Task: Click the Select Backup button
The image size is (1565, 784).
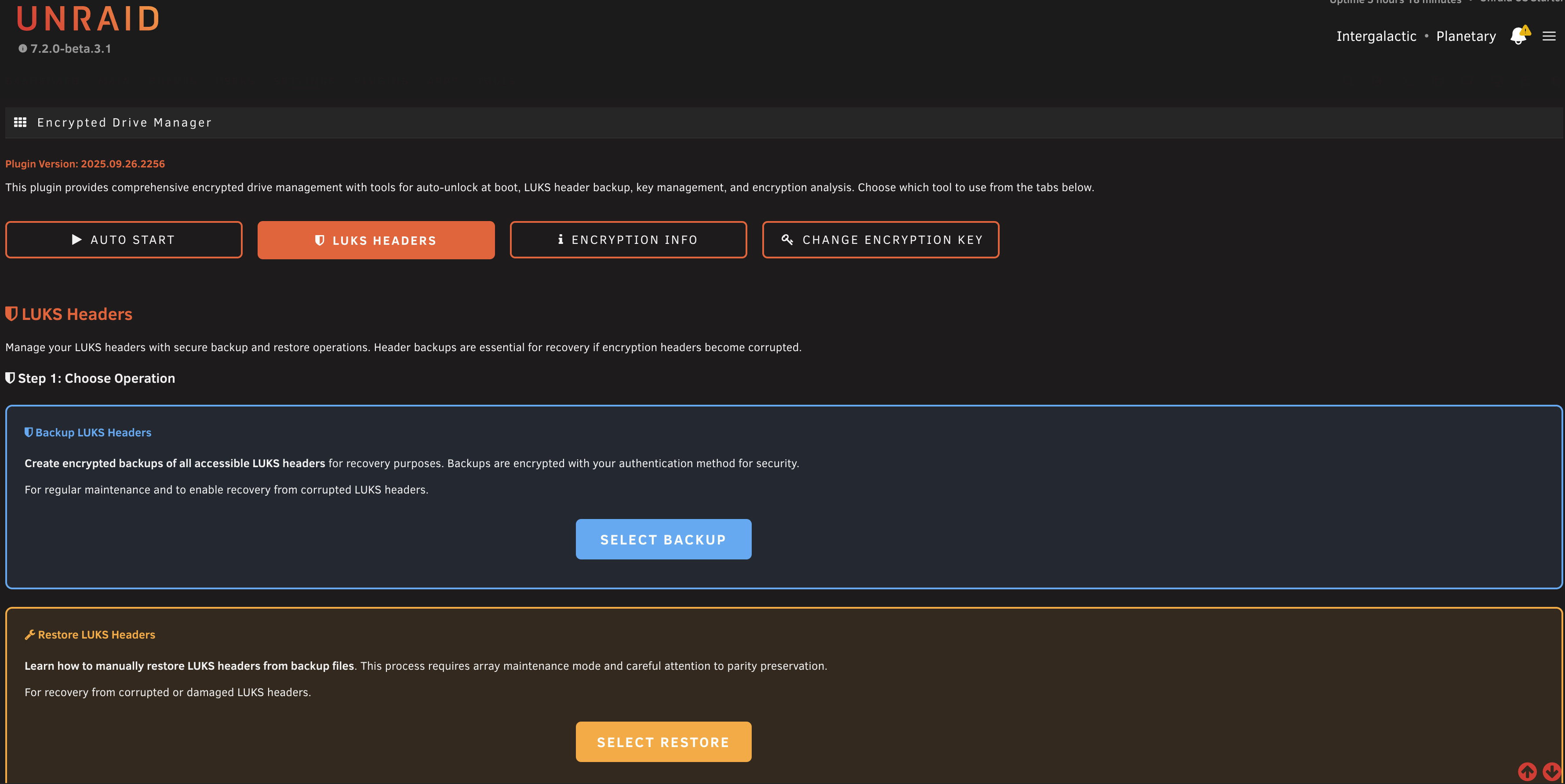Action: pyautogui.click(x=663, y=539)
